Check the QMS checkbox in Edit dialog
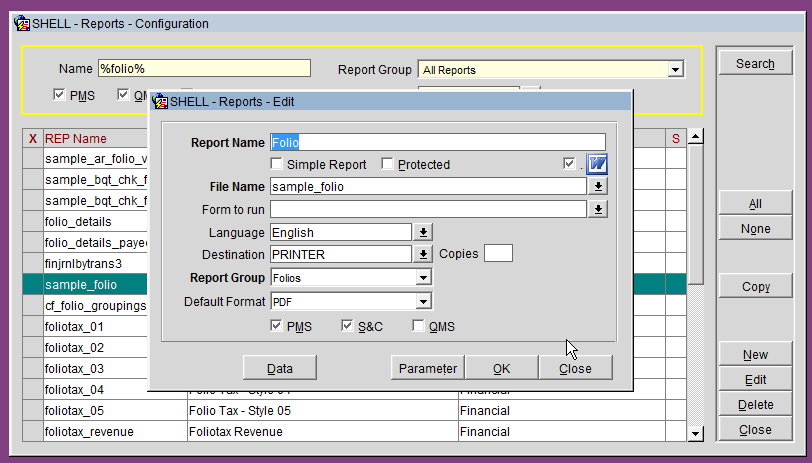The width and height of the screenshot is (812, 463). click(x=418, y=326)
